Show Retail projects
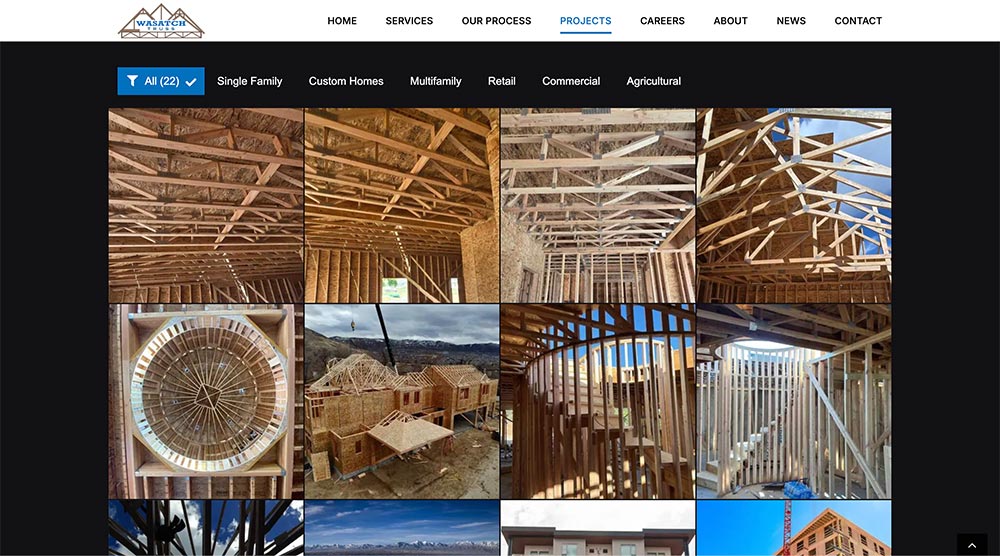 click(x=501, y=81)
